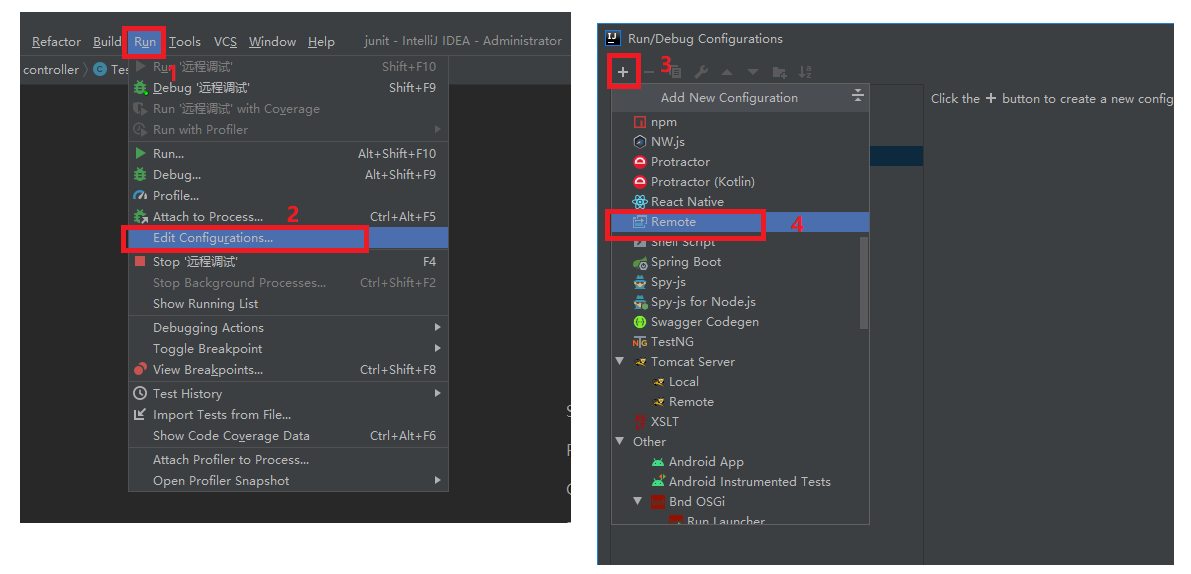
Task: Collapse the Other node
Action: click(620, 441)
